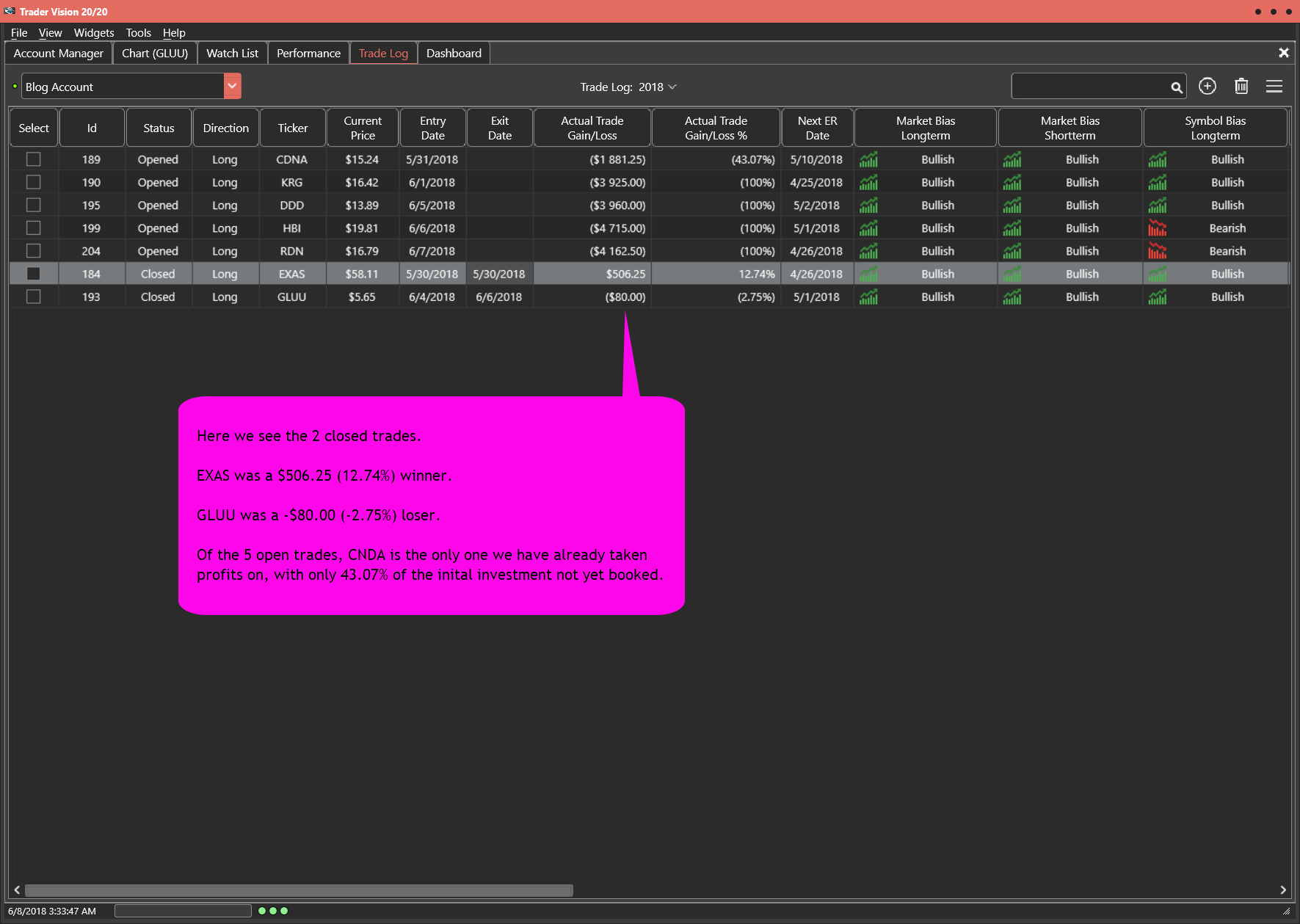Click the trash delete icon
This screenshot has width=1300, height=924.
(1241, 86)
